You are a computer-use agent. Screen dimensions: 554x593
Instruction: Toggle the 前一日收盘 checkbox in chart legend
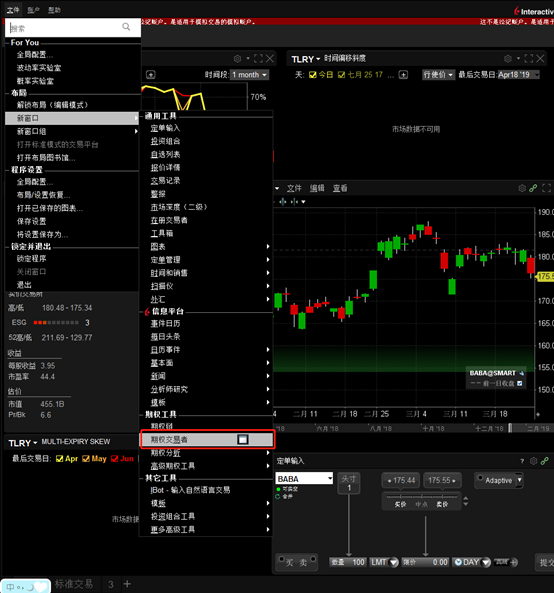[520, 383]
